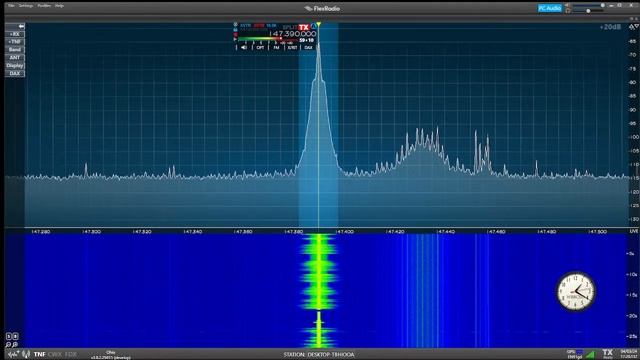This screenshot has width=640, height=360.
Task: Click the date and time in status bar
Action: (x=629, y=354)
